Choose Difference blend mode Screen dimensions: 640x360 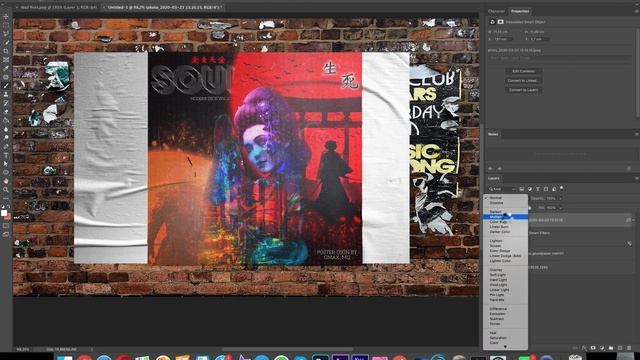coord(505,309)
